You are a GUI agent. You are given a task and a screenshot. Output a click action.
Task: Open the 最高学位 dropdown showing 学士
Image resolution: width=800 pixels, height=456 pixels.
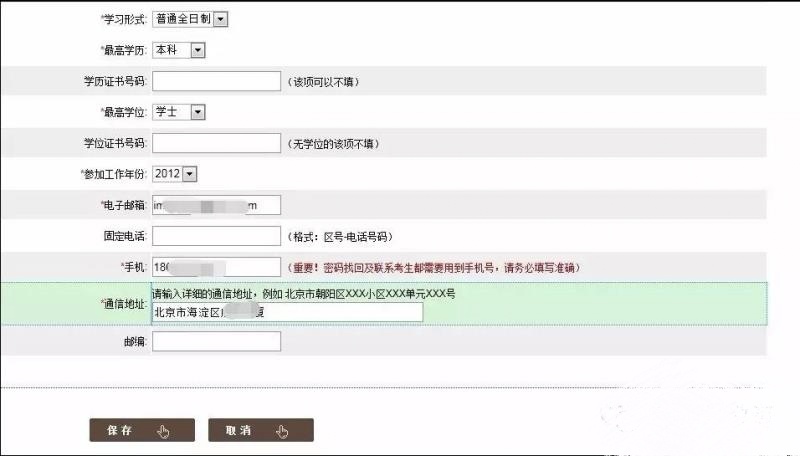[x=179, y=112]
